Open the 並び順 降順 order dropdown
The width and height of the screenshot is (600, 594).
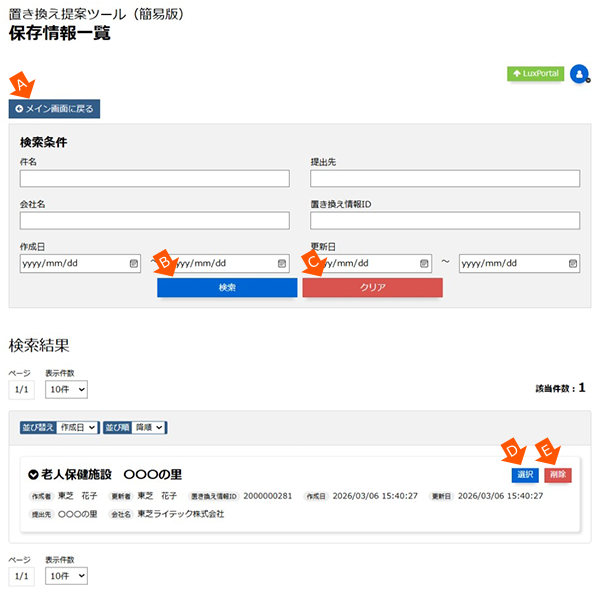click(150, 427)
